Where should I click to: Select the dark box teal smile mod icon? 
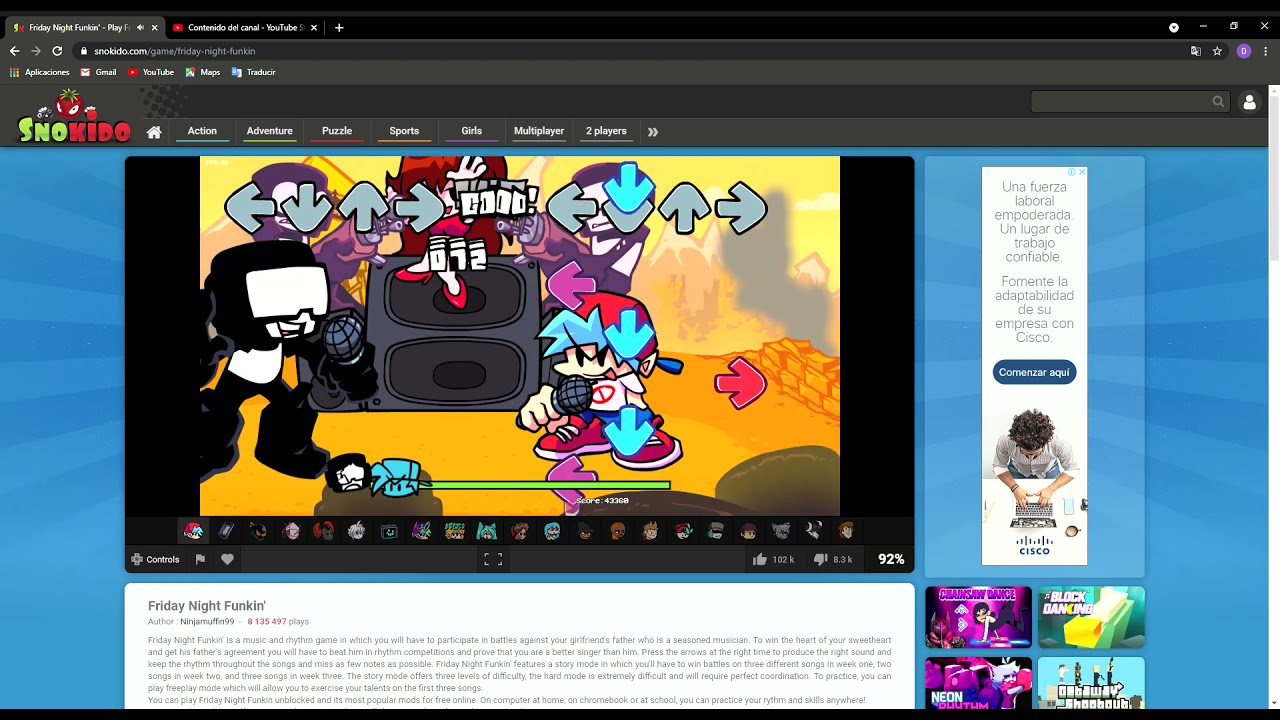389,531
